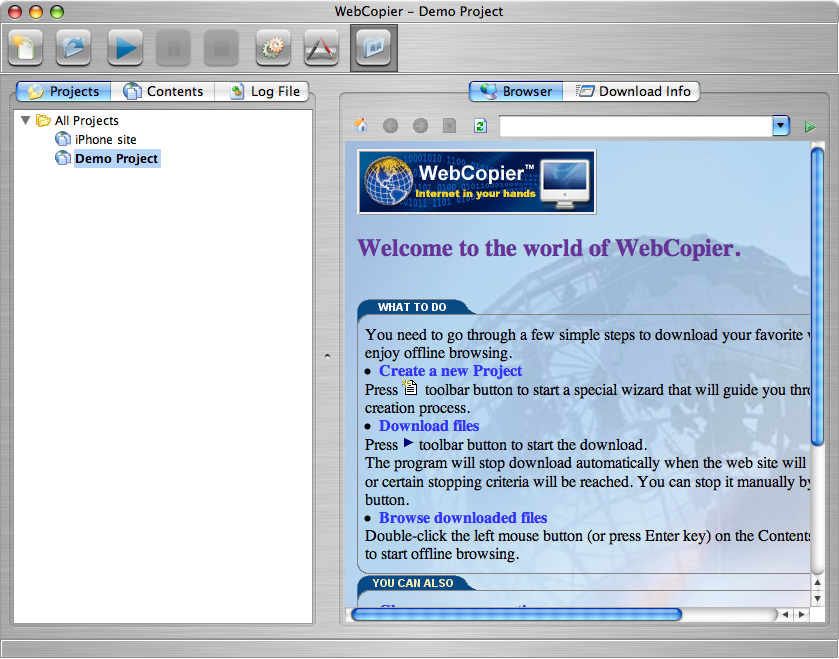Focus the browser address field
Image resolution: width=839 pixels, height=659 pixels.
coord(636,126)
